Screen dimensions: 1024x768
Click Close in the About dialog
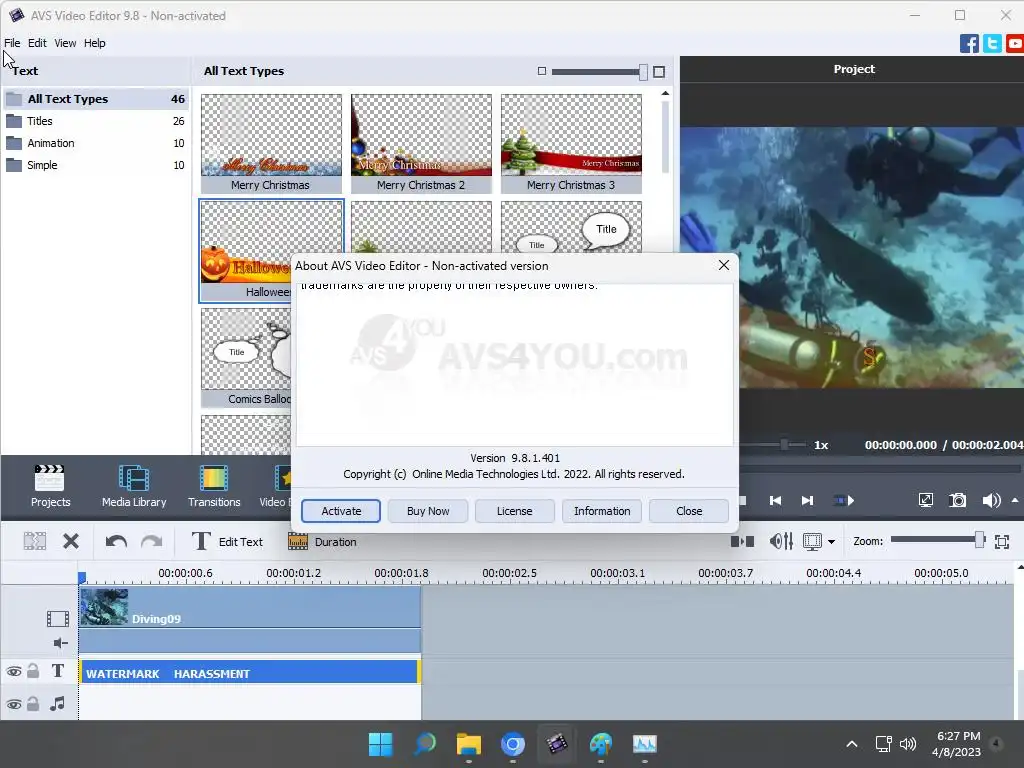pos(689,511)
